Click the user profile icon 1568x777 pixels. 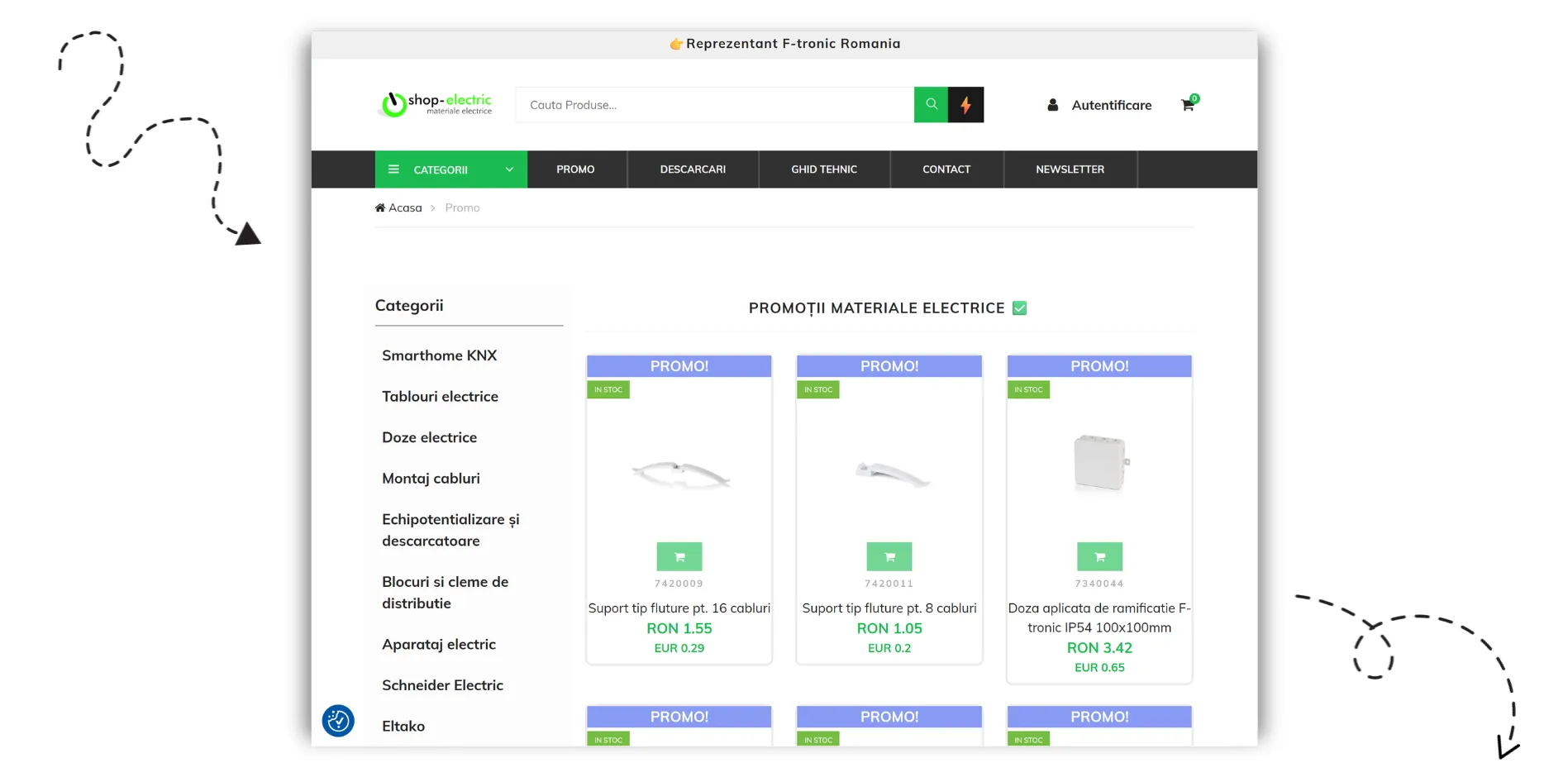[x=1052, y=105]
